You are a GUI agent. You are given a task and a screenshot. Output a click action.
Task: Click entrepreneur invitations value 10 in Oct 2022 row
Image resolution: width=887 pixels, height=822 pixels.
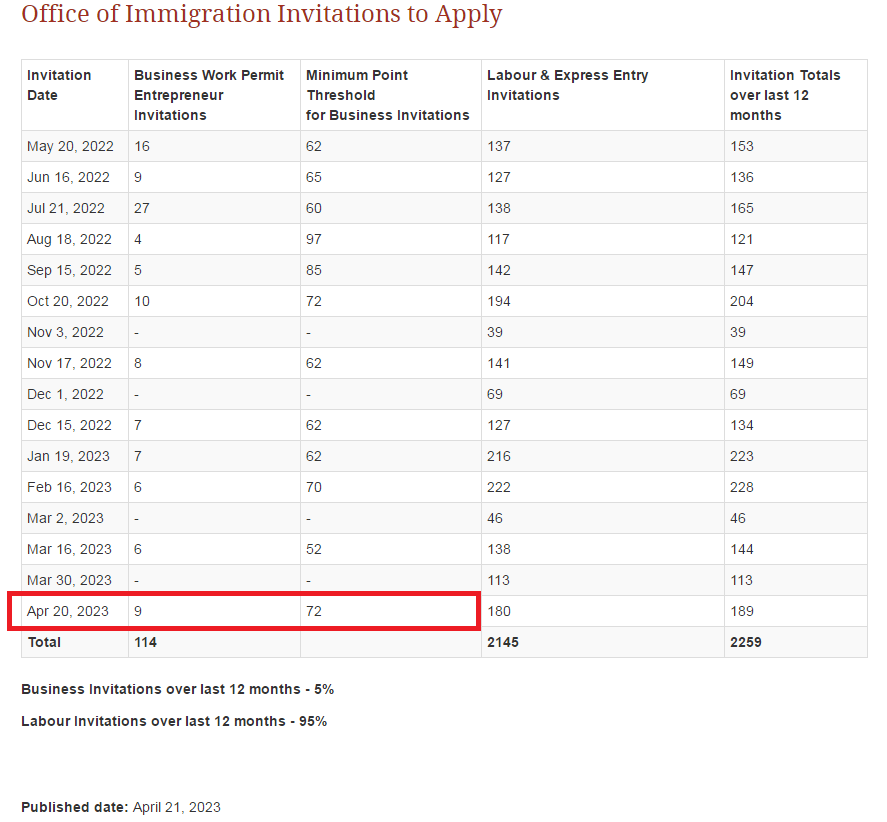142,302
